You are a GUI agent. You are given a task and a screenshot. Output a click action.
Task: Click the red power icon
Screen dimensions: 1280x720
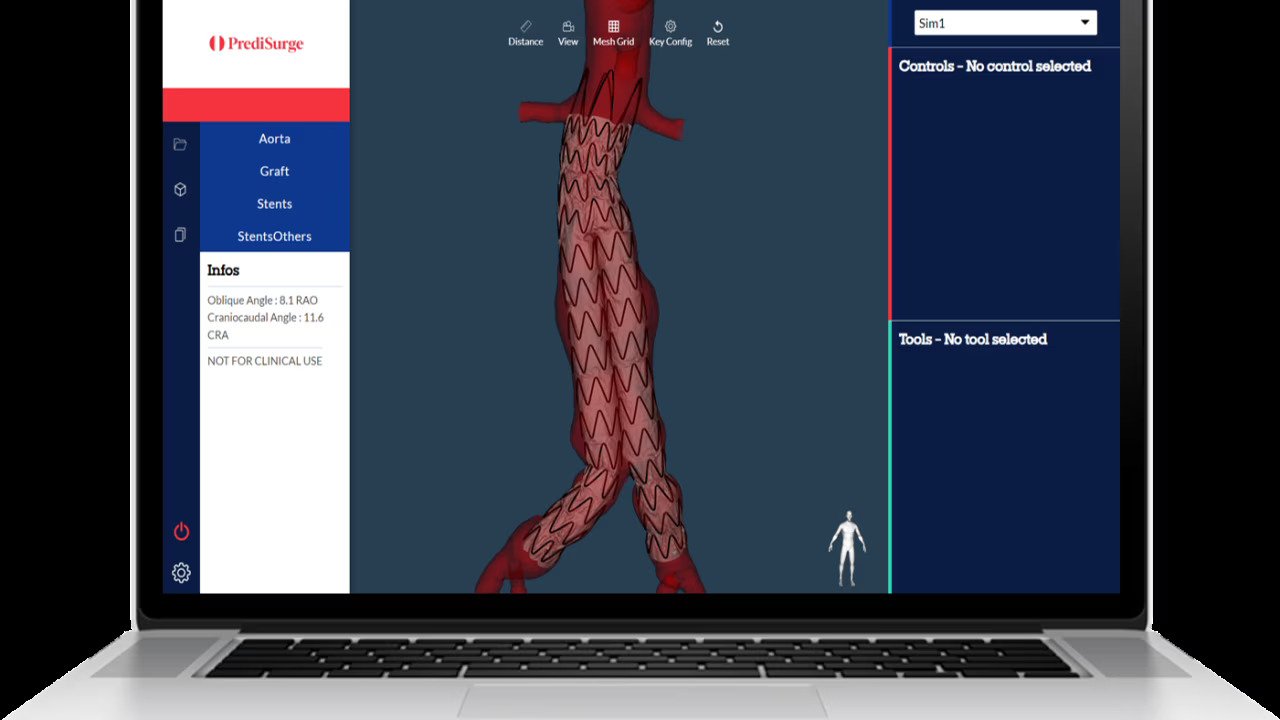pos(181,531)
